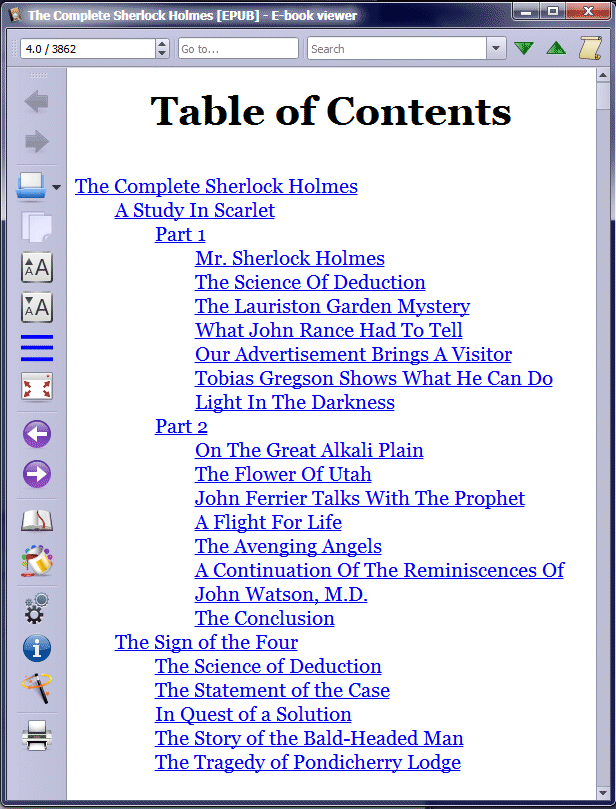The image size is (616, 809).
Task: Maximize the E-book viewer window
Action: click(x=553, y=11)
